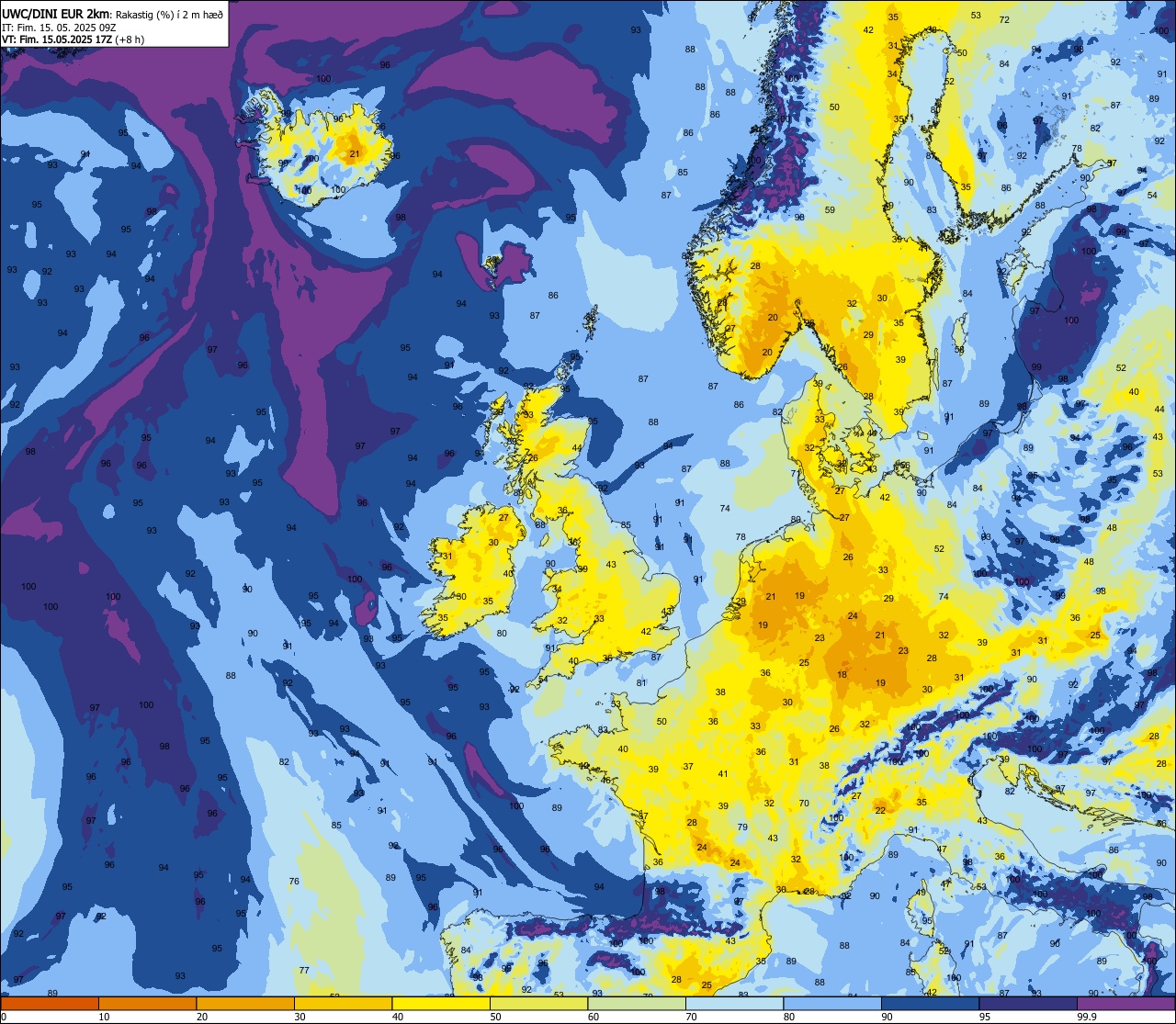Click the 0–10 dark orange legend swatch
Viewport: 1176px width, 1024px height.
[x=50, y=1003]
